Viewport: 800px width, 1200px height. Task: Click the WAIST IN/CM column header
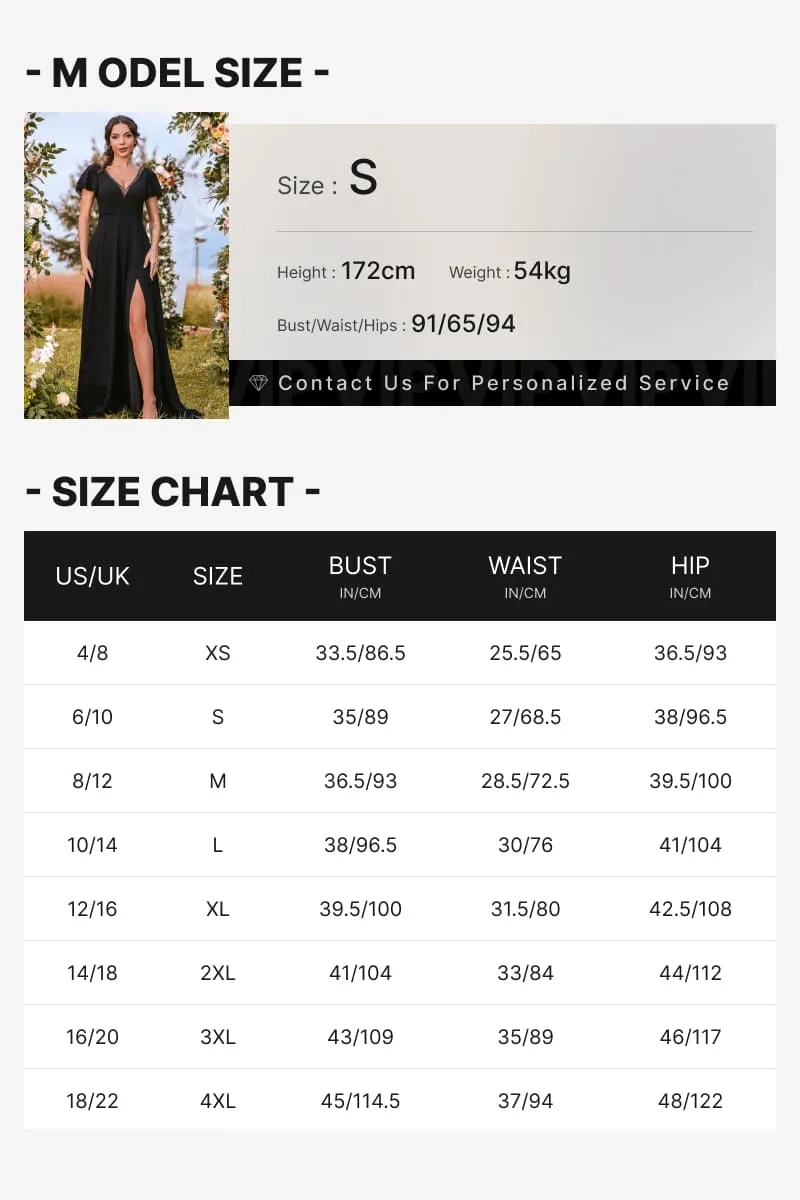[525, 576]
